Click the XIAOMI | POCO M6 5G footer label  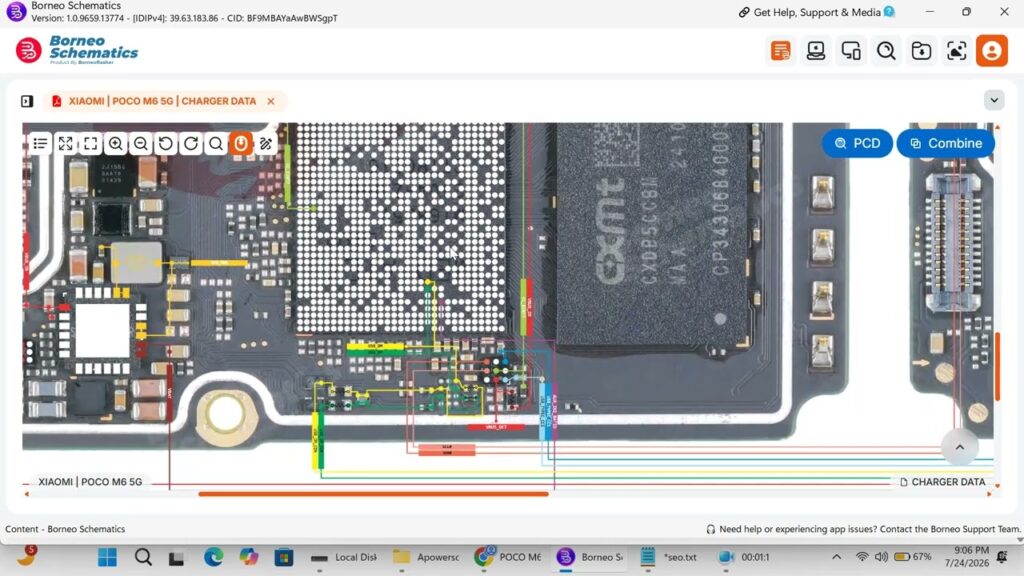89,482
